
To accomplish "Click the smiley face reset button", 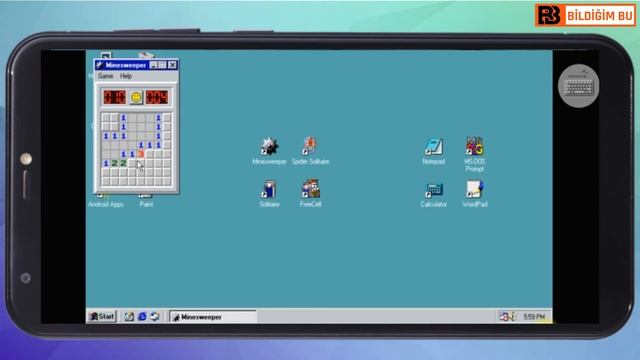I will click(x=136, y=97).
